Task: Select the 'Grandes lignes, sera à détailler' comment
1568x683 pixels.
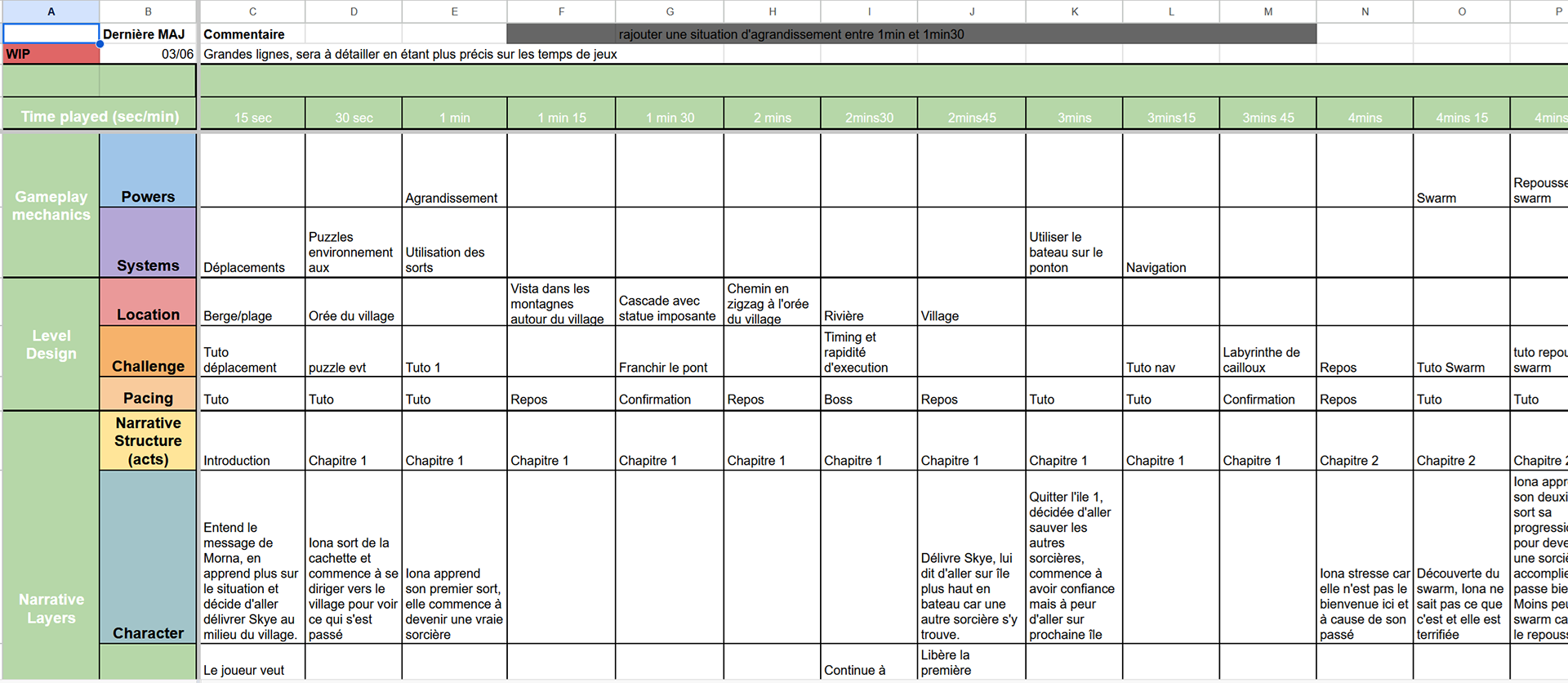Action: 410,54
